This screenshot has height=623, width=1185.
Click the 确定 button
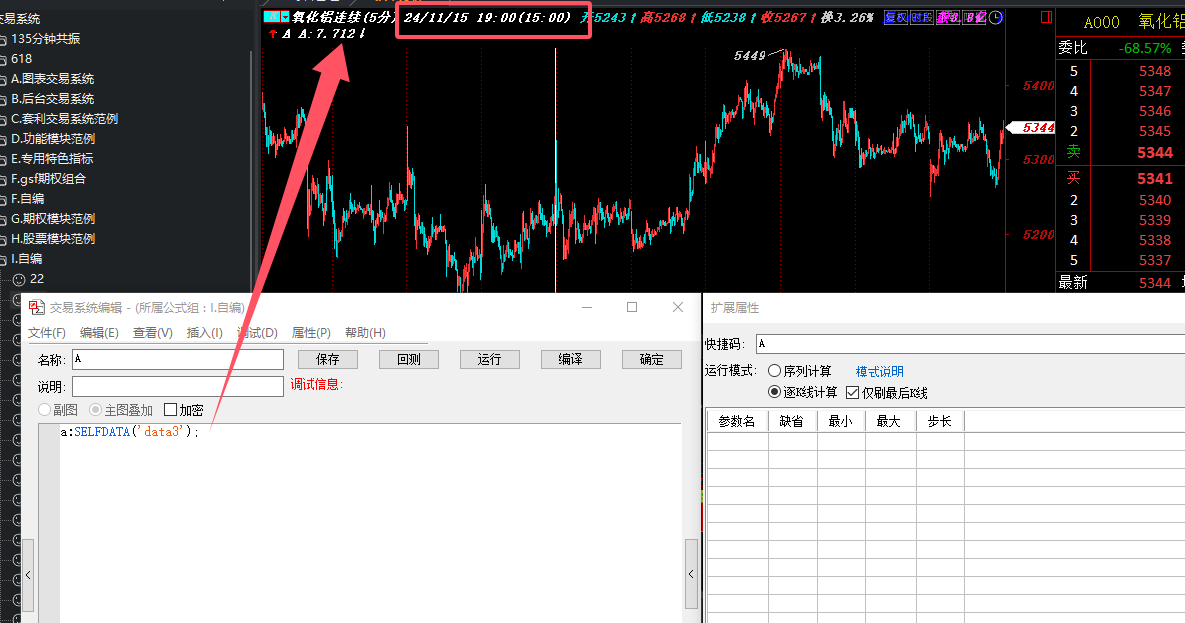[x=651, y=359]
